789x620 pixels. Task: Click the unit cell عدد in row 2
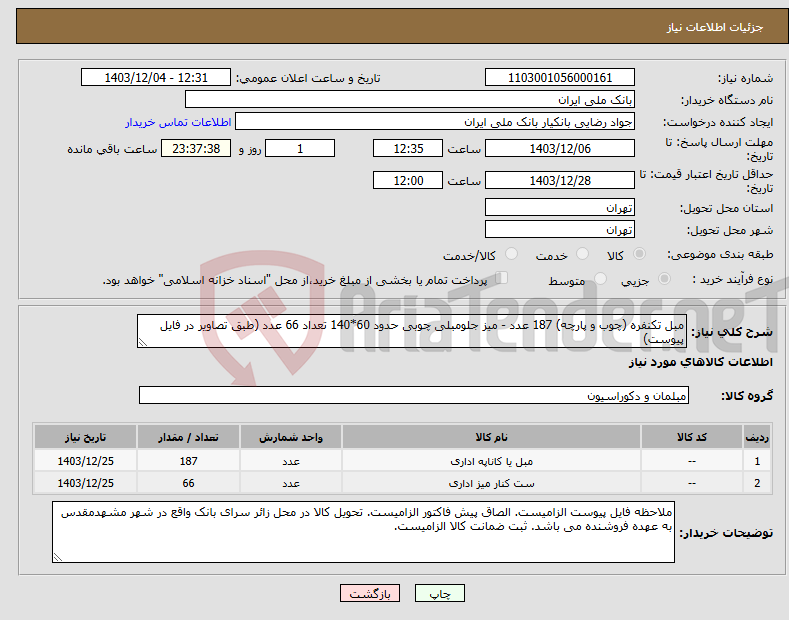point(291,483)
